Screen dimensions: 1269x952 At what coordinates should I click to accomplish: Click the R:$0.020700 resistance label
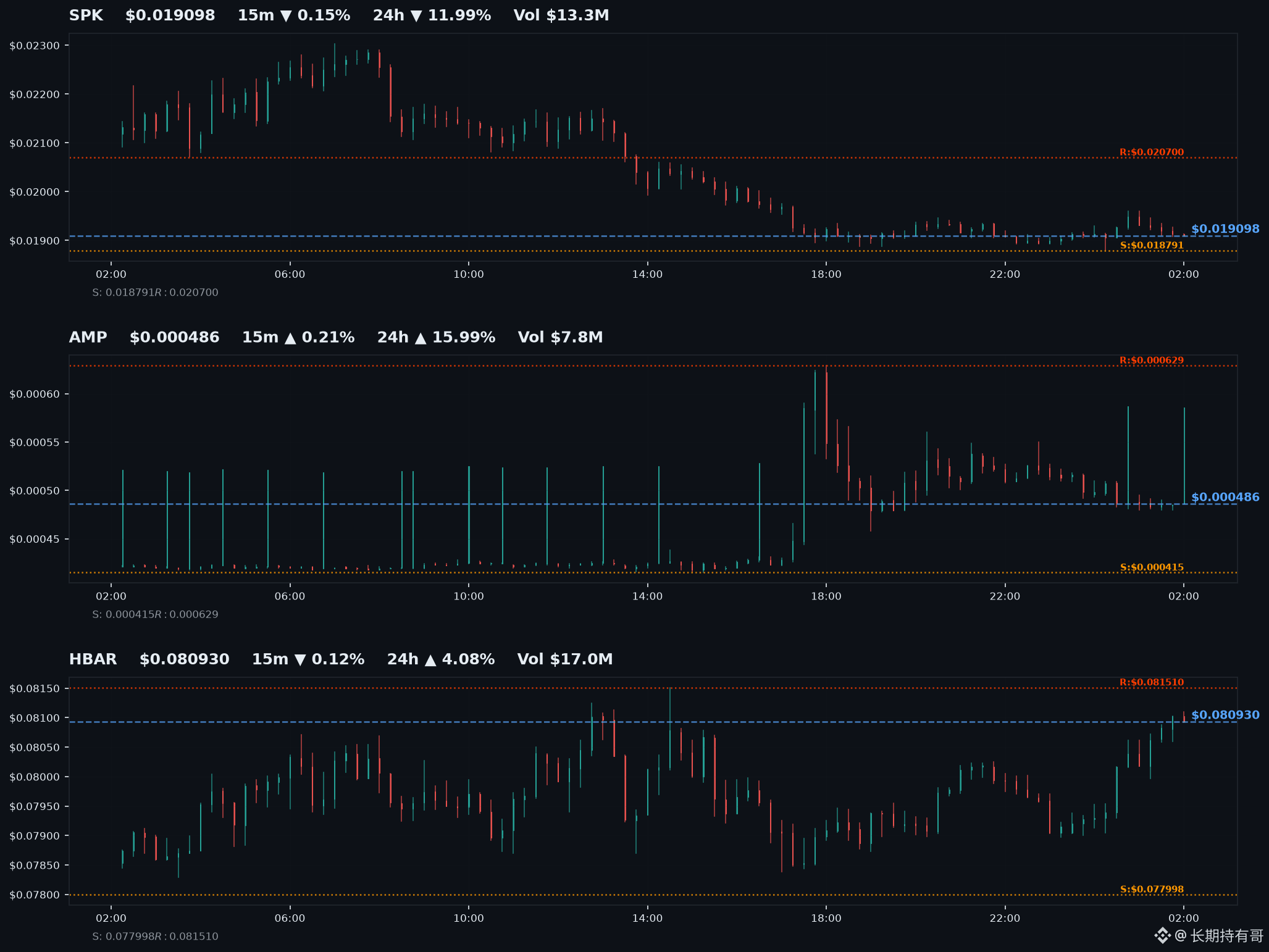pos(1152,152)
